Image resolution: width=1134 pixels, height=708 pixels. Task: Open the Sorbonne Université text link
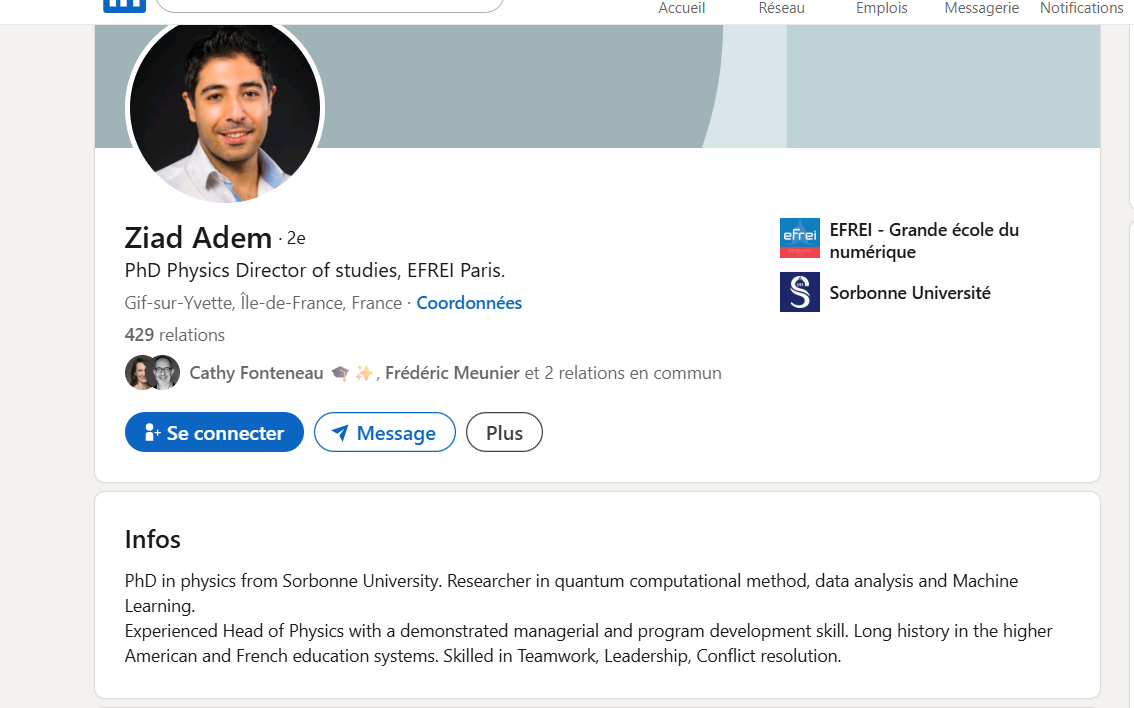[910, 293]
